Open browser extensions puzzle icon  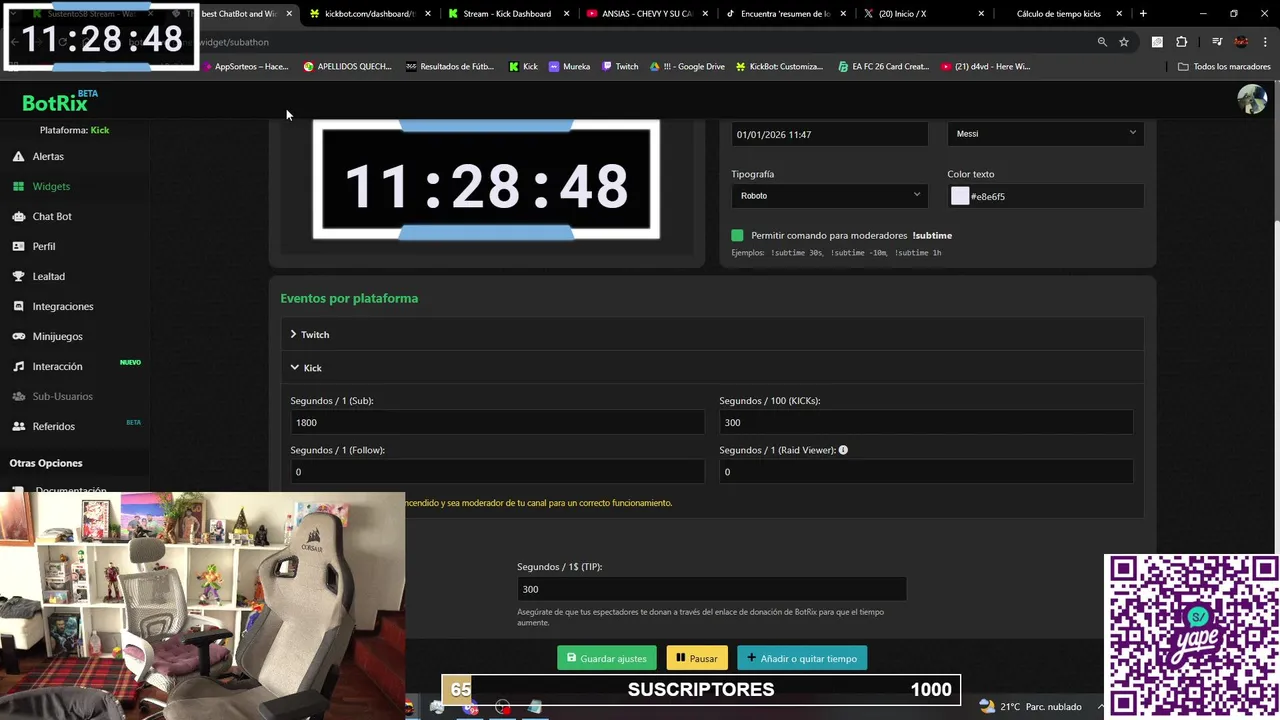(x=1181, y=42)
